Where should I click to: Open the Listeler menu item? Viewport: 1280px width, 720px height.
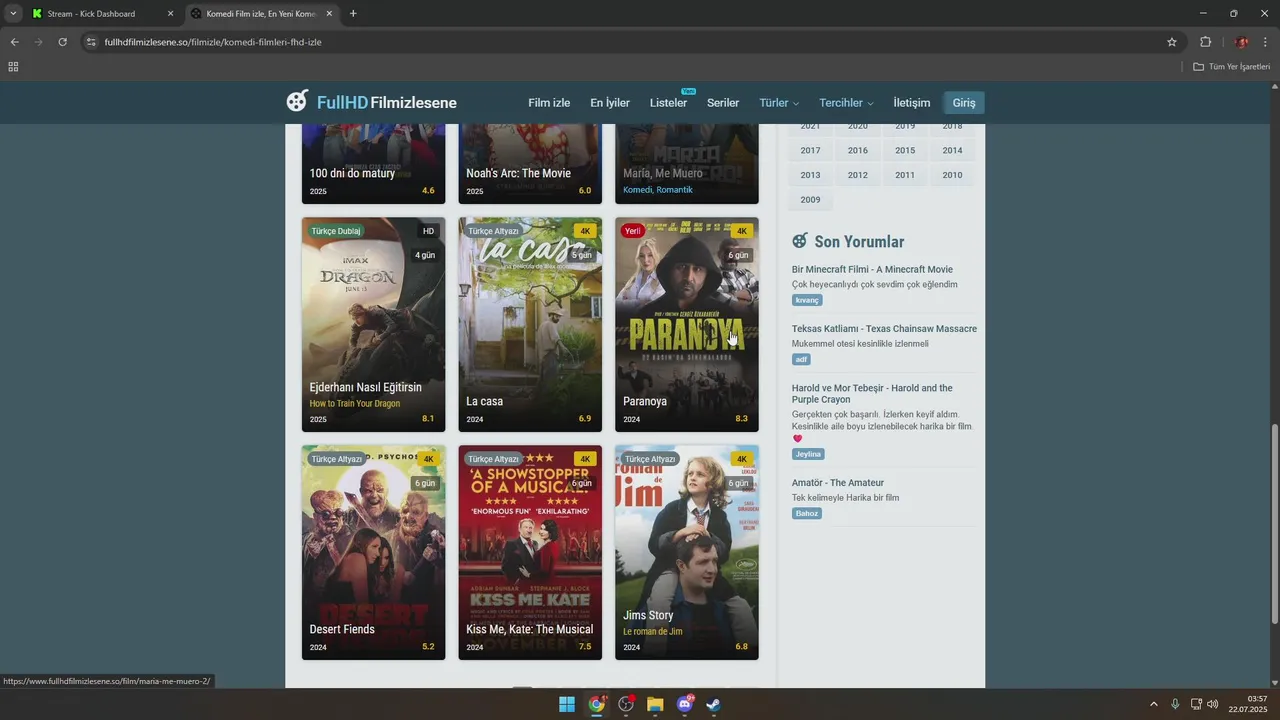click(x=668, y=103)
